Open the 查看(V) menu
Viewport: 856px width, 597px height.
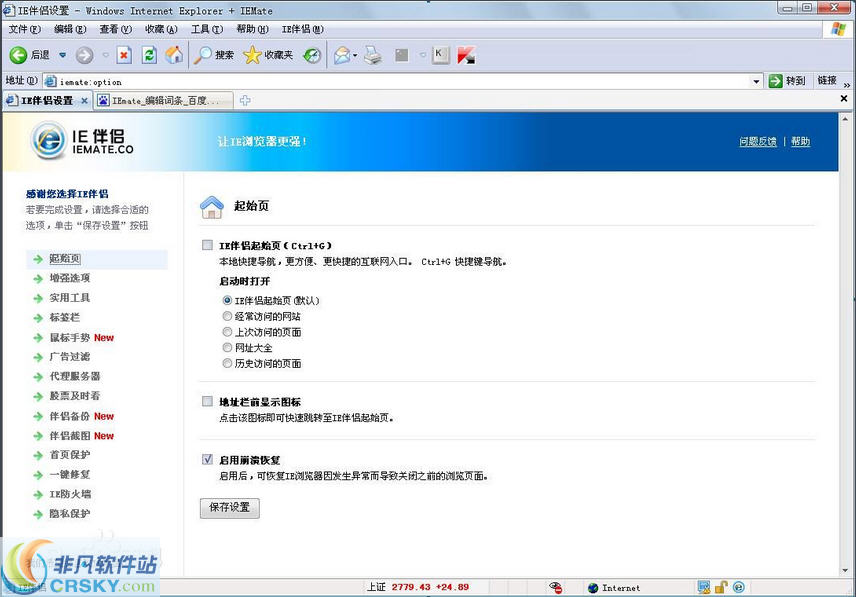point(115,29)
